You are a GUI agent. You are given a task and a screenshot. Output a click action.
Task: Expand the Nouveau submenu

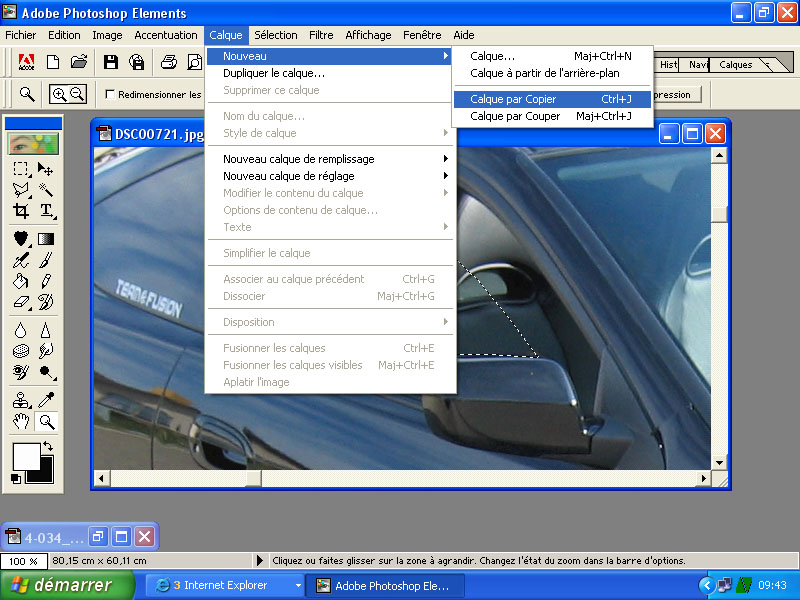(x=329, y=56)
